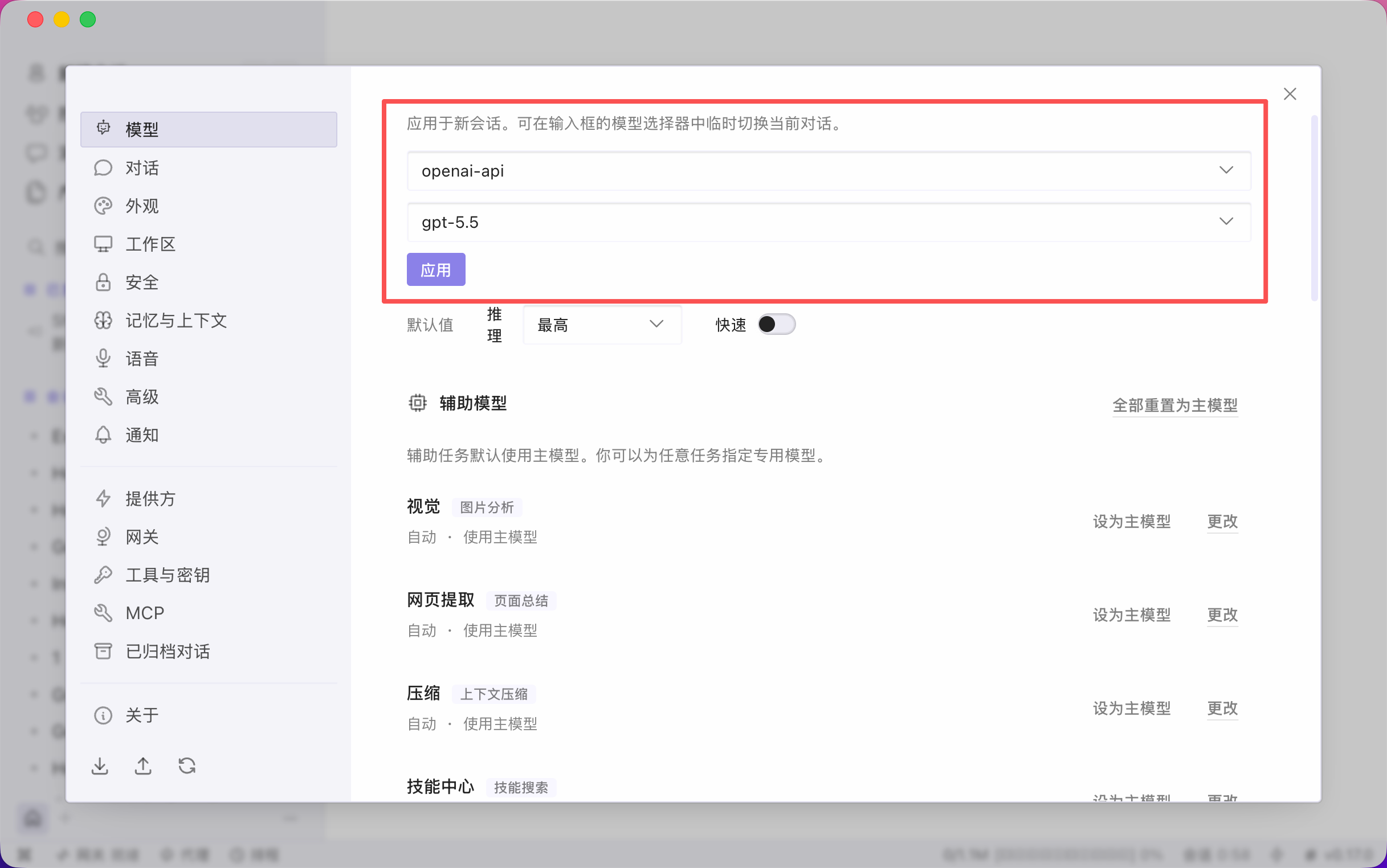The width and height of the screenshot is (1387, 868).
Task: Click the archive box icon for 已归档对话
Action: pyautogui.click(x=103, y=651)
